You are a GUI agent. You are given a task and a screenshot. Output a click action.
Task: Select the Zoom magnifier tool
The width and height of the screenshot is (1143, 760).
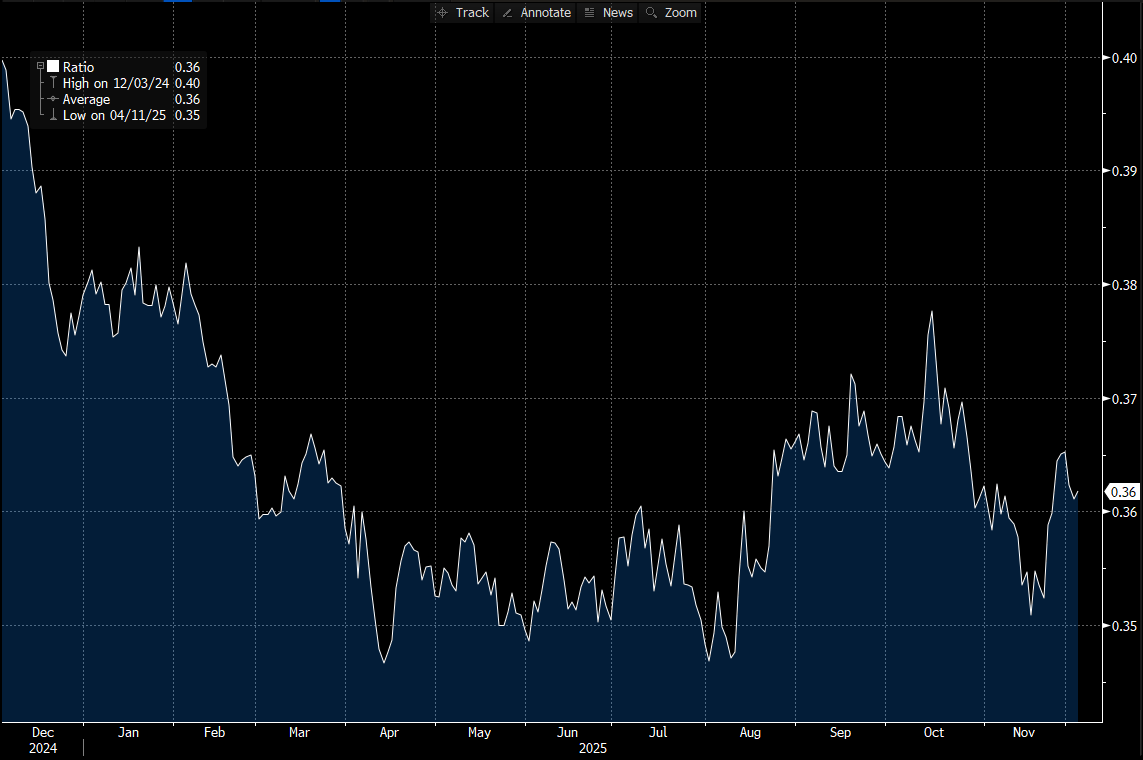pos(671,12)
